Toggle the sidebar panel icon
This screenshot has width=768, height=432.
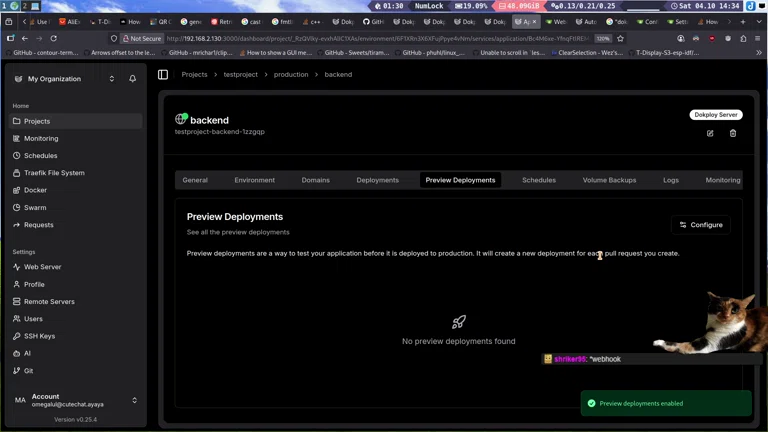tap(163, 74)
